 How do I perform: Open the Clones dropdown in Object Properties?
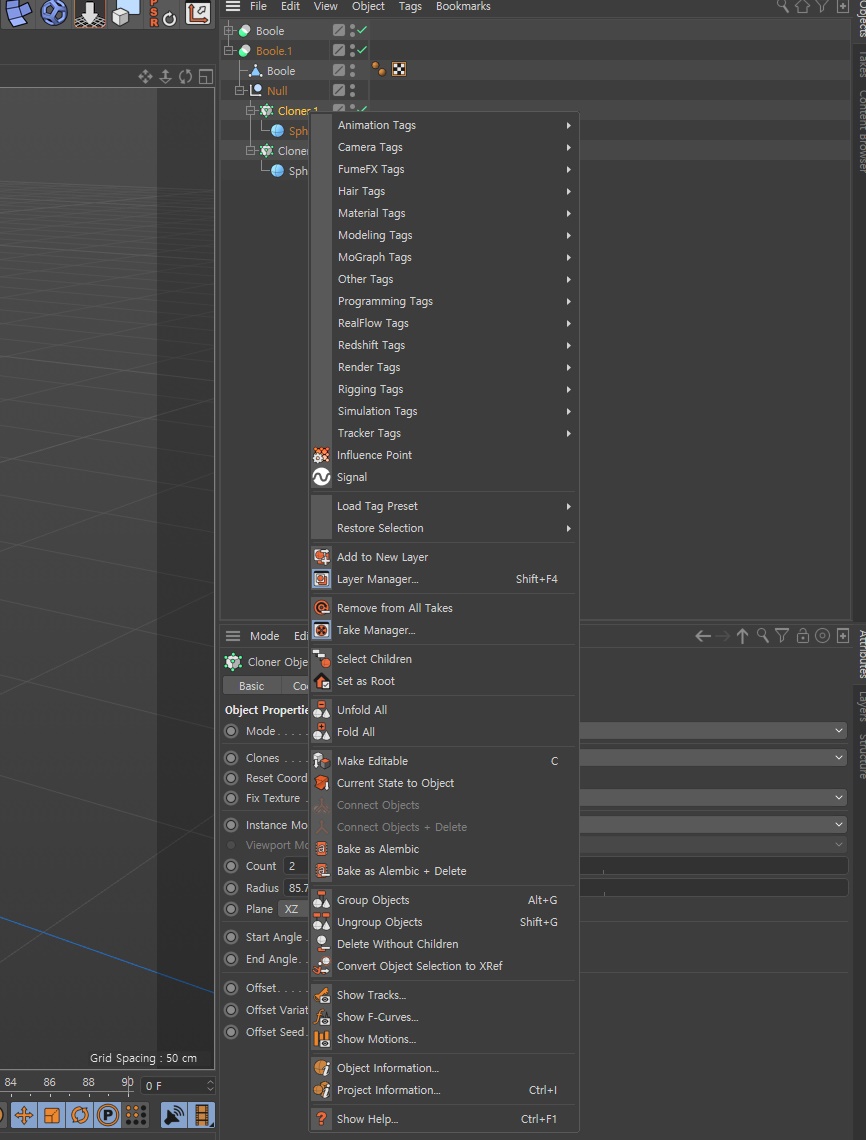click(713, 758)
